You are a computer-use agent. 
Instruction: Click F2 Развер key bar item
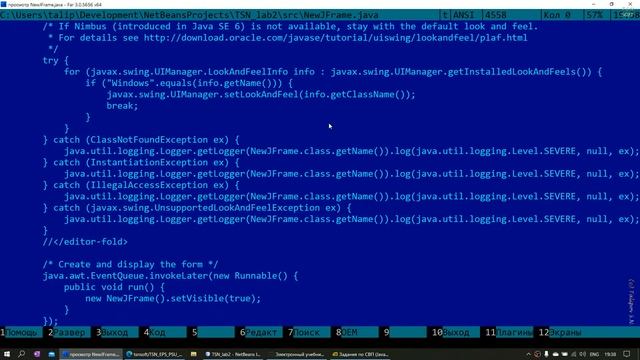click(69, 332)
